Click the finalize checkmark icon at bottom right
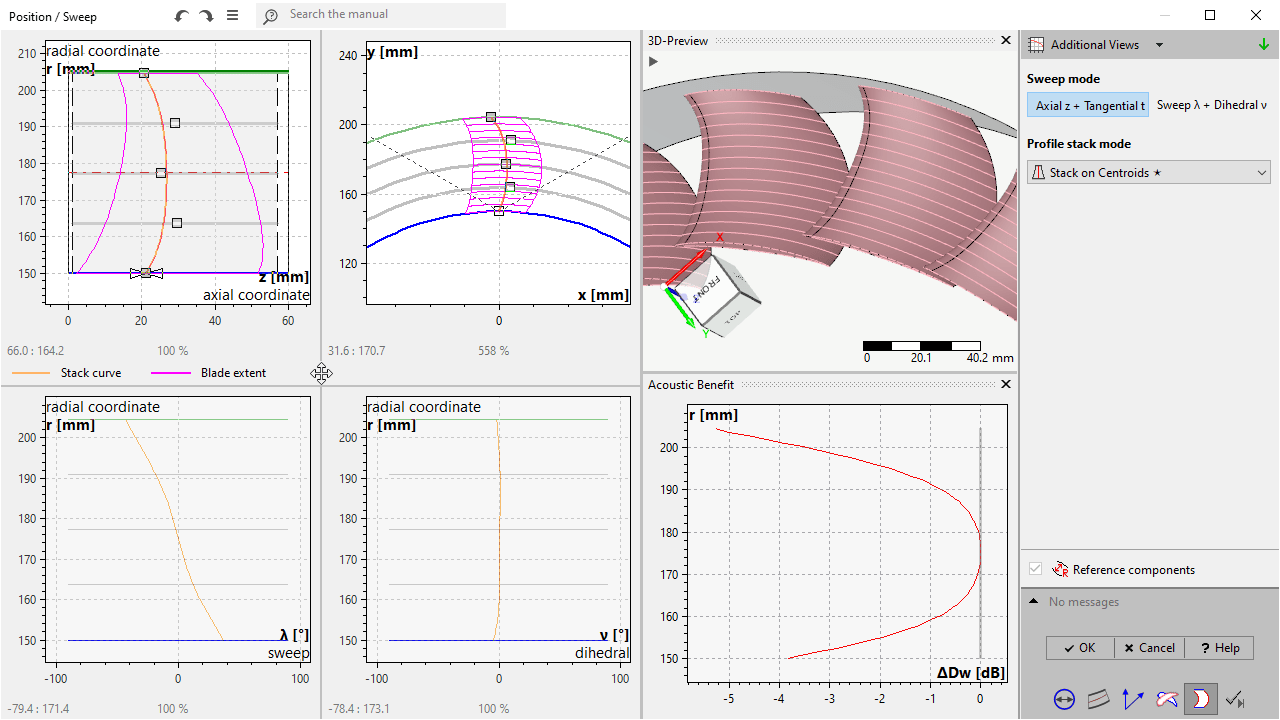Image resolution: width=1280 pixels, height=720 pixels. [x=1235, y=699]
